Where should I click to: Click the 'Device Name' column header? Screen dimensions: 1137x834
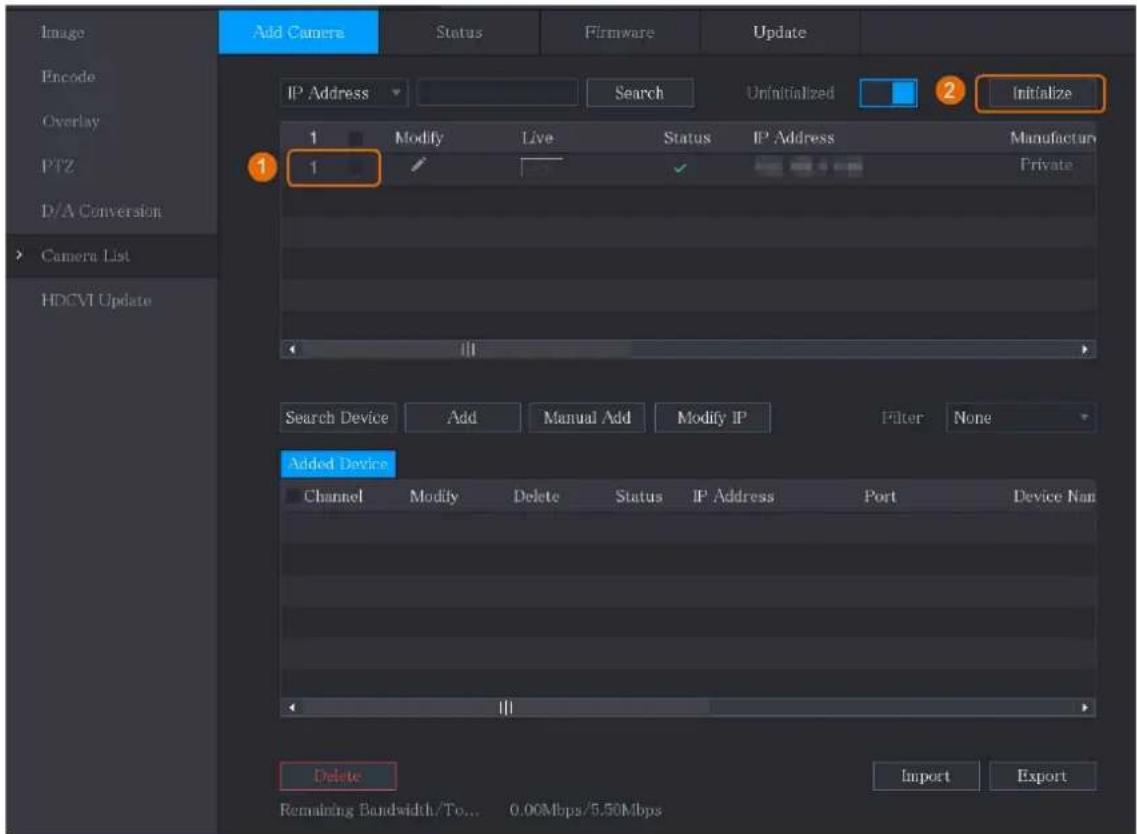(x=1054, y=496)
